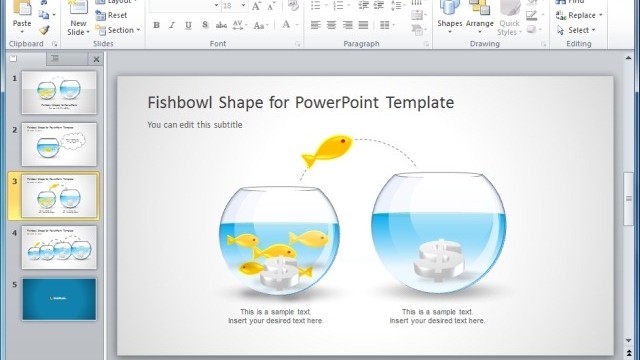Viewport: 640px width, 360px height.
Task: Switch to the Outline pane tab
Action: [x=67, y=59]
